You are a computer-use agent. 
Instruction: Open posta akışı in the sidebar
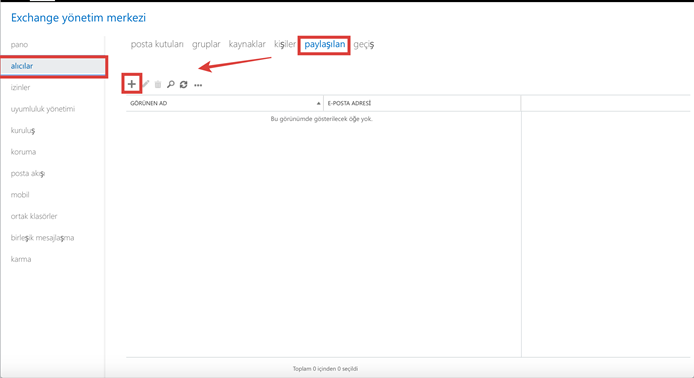pos(27,173)
